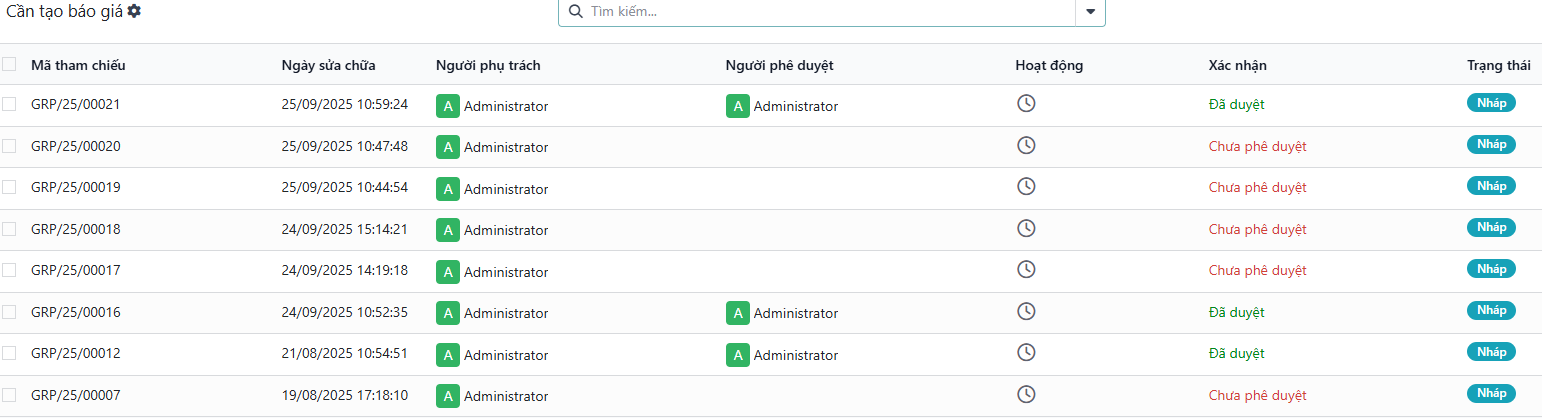Click the Xác nhận column header
This screenshot has height=418, width=1542.
1237,66
